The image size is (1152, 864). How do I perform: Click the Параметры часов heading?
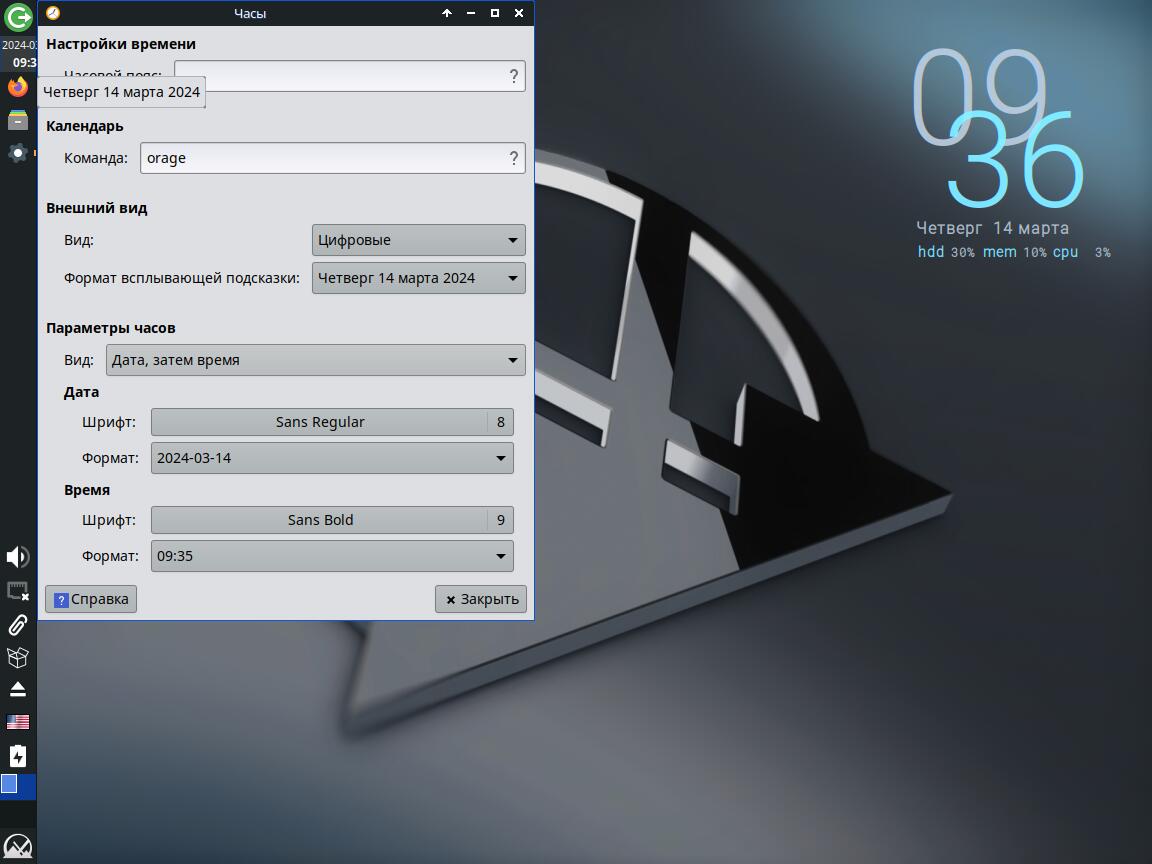click(x=110, y=328)
